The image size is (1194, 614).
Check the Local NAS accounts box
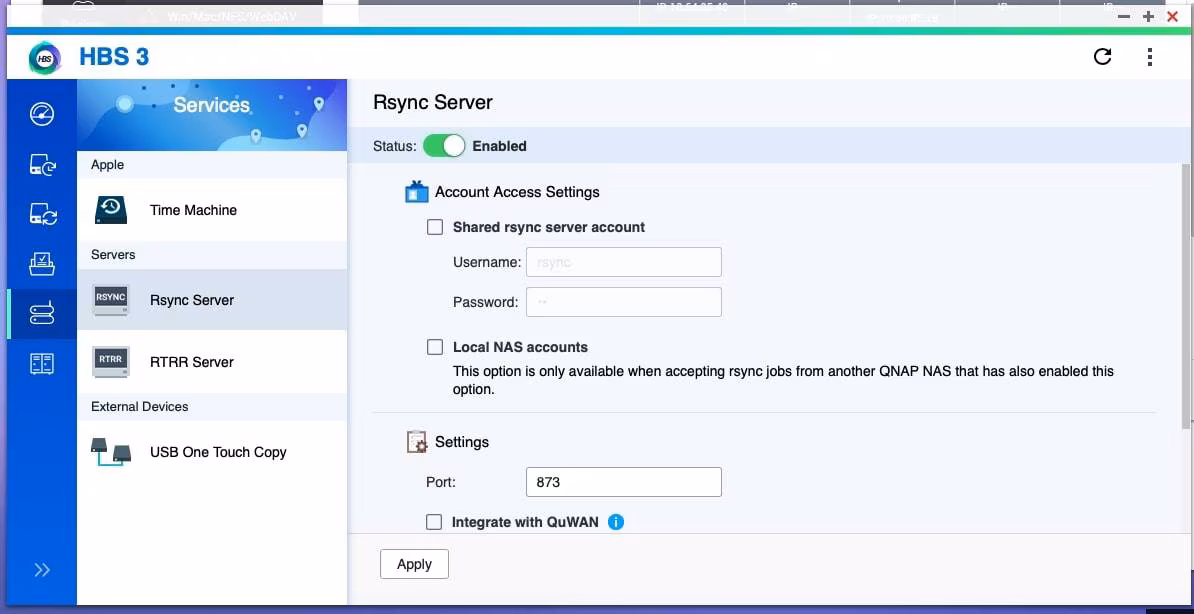(x=435, y=347)
